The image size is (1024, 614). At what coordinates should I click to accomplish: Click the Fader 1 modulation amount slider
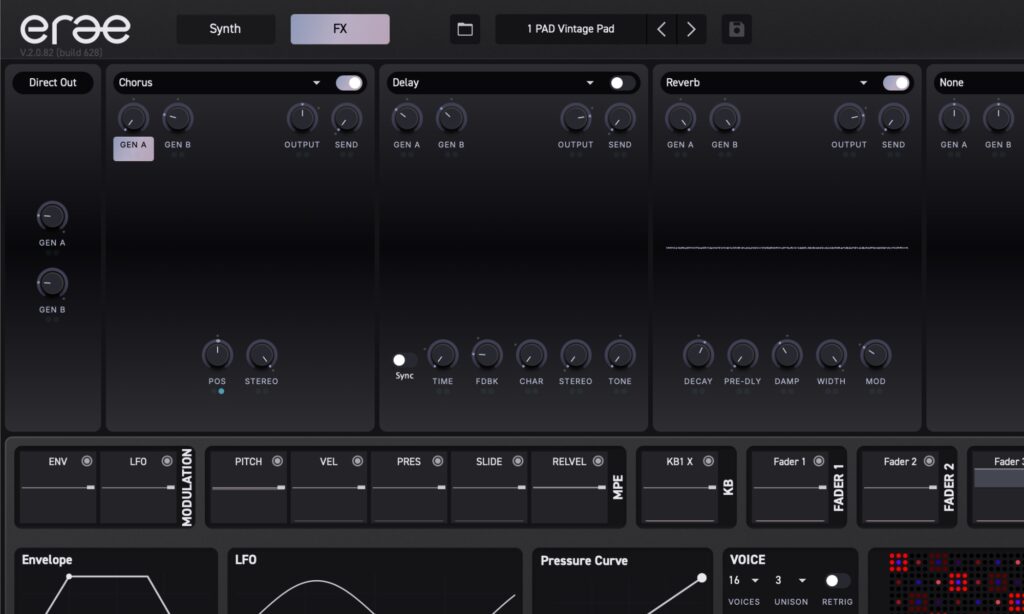coord(790,487)
